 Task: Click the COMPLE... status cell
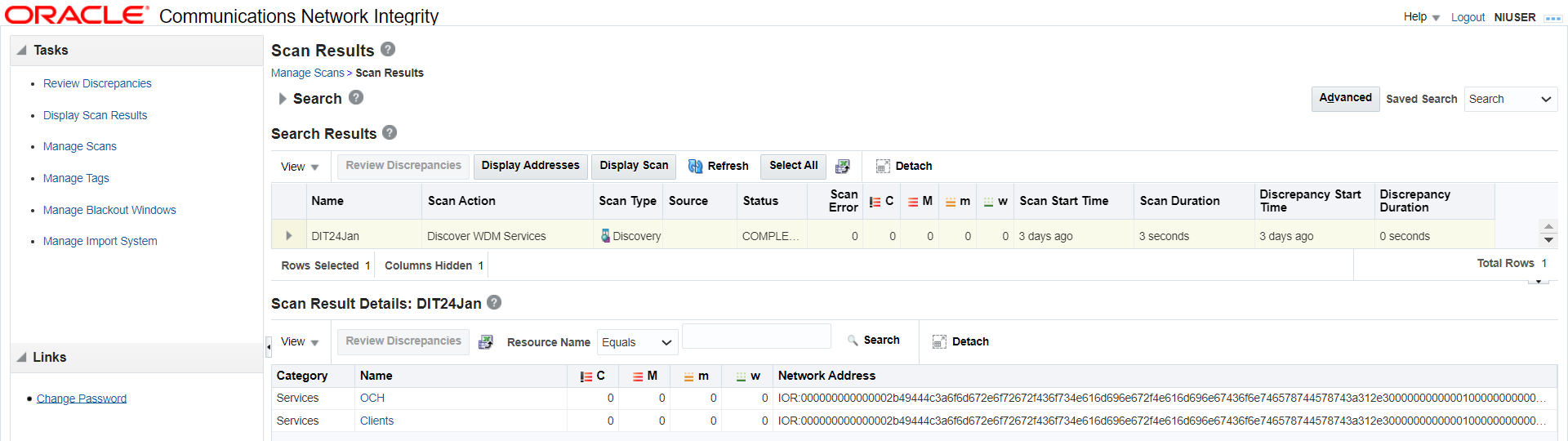click(x=772, y=236)
